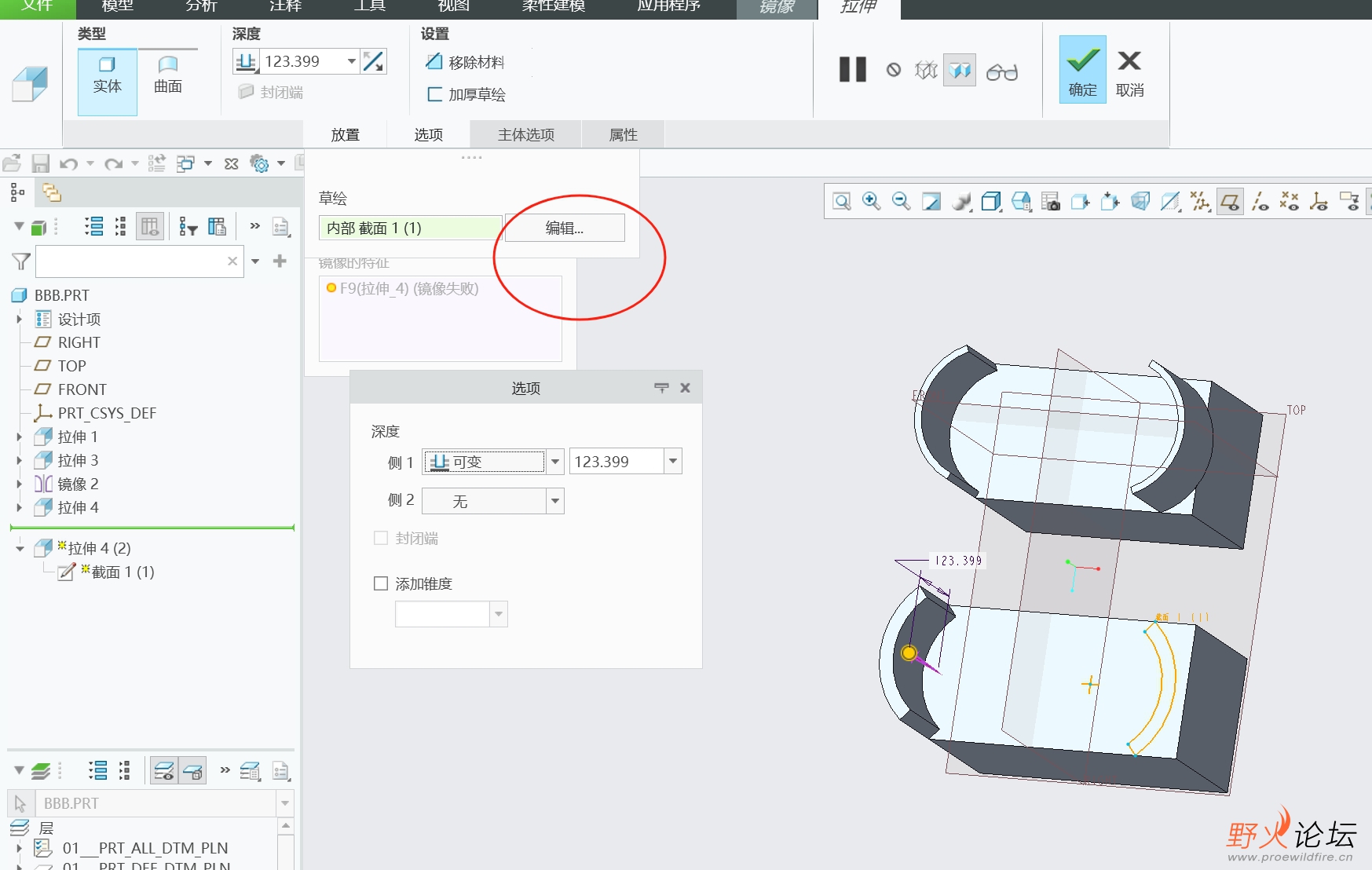Switch to the 放置 tab
Screen dimensions: 1372x870
point(345,135)
